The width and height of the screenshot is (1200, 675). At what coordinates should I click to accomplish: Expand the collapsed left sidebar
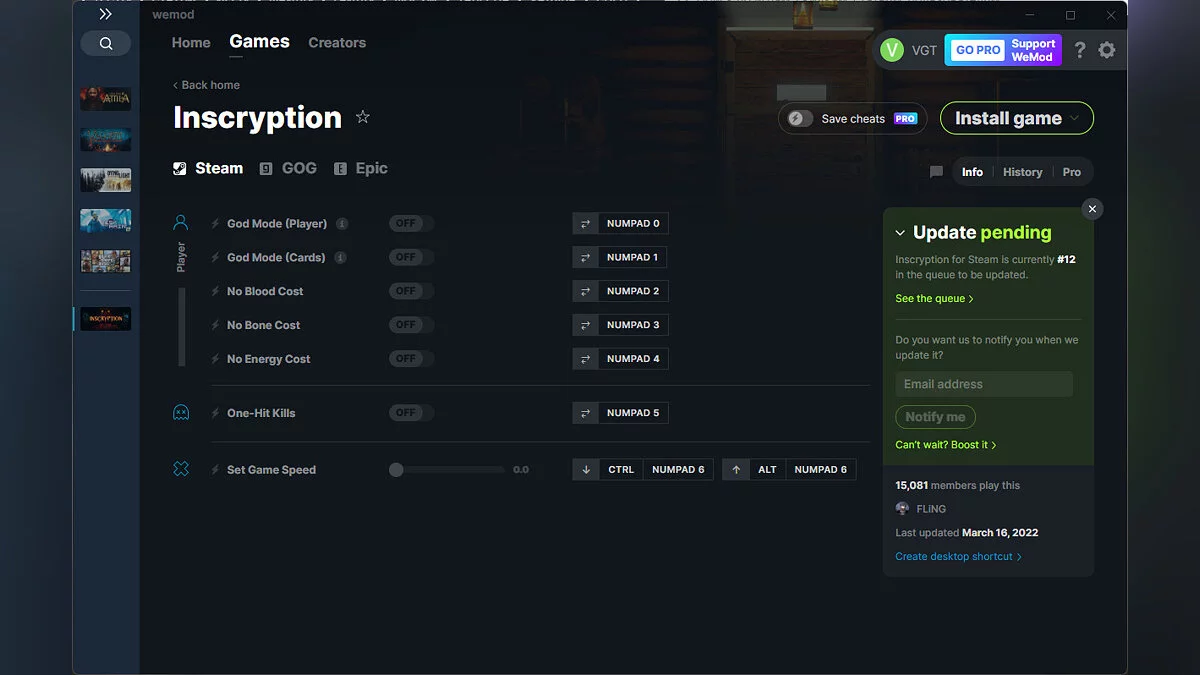click(103, 14)
